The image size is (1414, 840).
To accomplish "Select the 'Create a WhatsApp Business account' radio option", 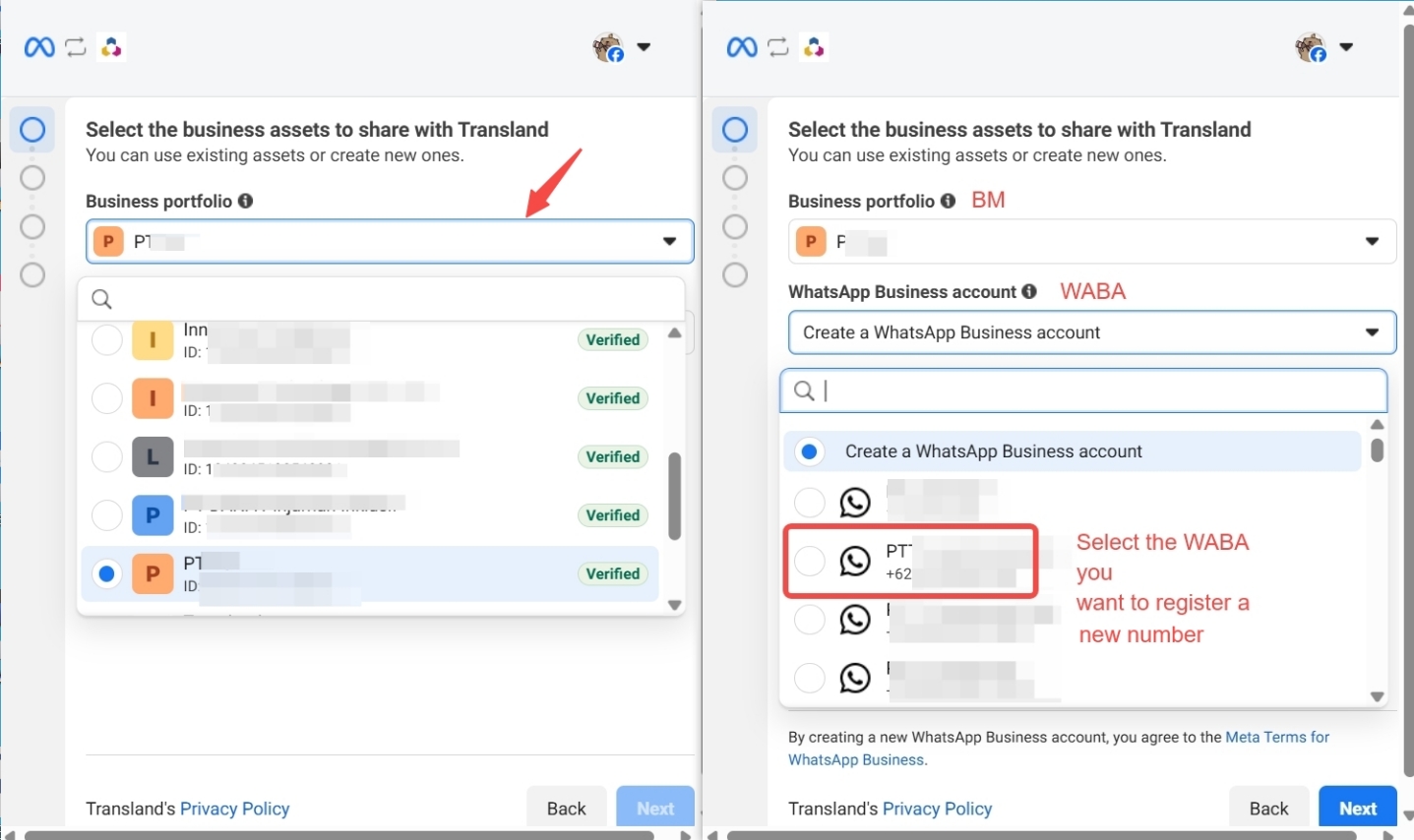I will click(809, 451).
